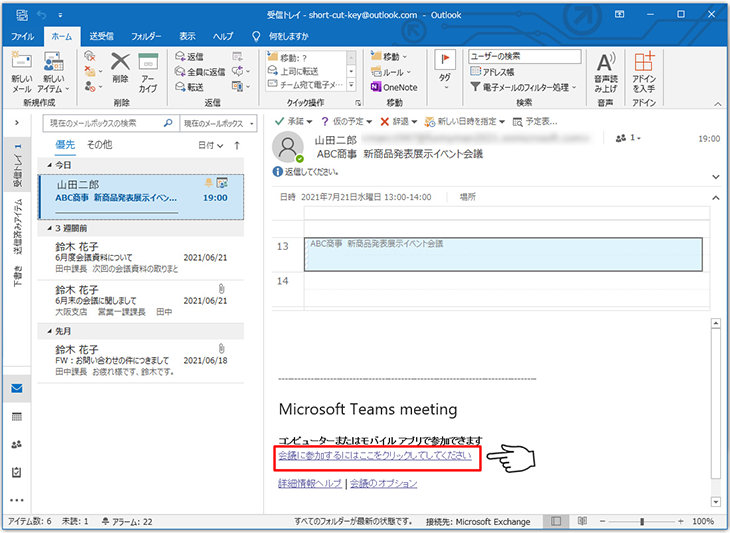This screenshot has height=533, width=730.
Task: Zoom out with the minus button
Action: [603, 521]
